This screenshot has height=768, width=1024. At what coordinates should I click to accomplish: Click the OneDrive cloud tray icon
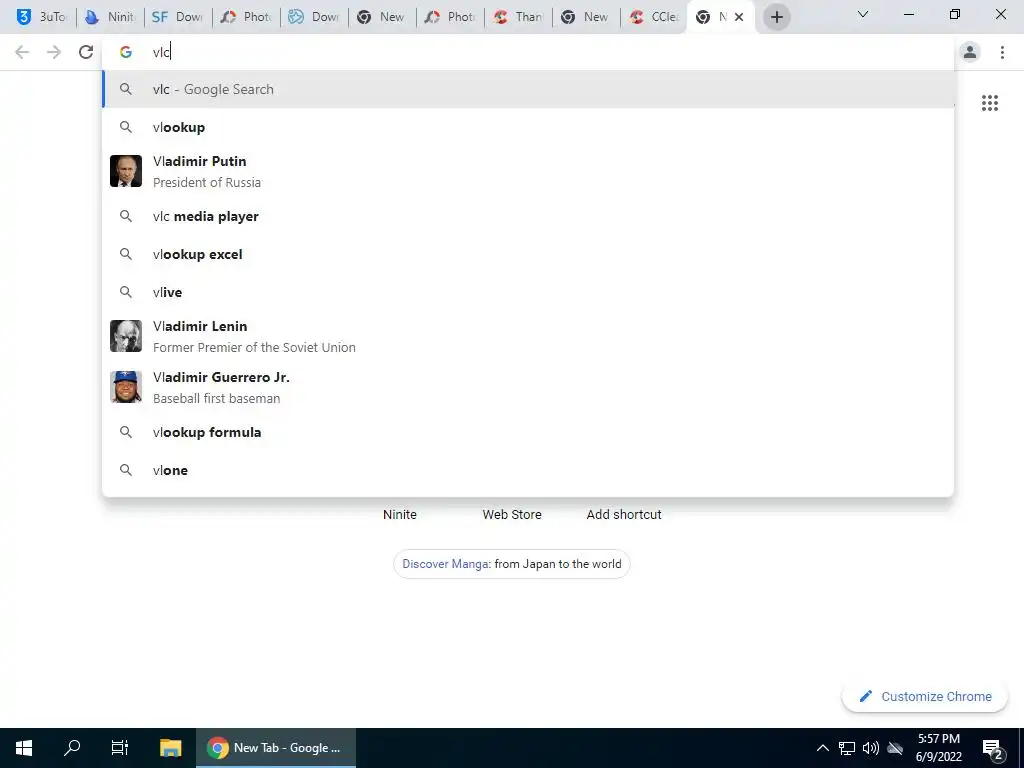(x=895, y=748)
